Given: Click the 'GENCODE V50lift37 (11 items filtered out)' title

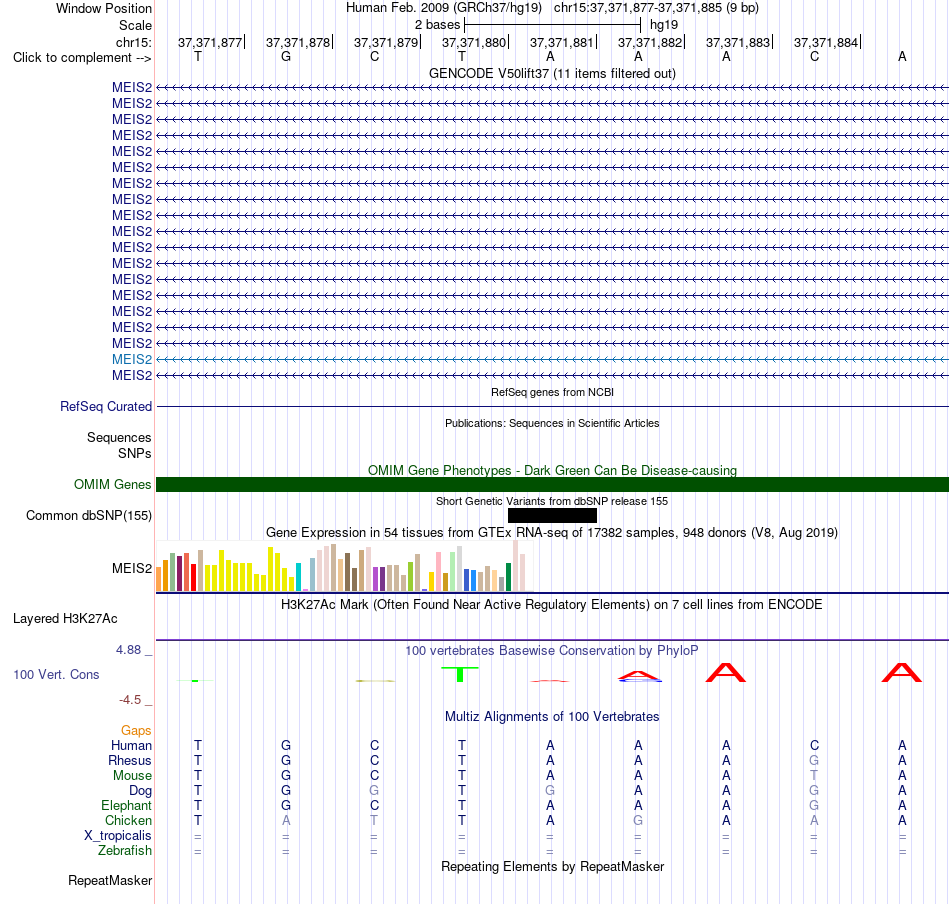Looking at the screenshot, I should point(552,73).
